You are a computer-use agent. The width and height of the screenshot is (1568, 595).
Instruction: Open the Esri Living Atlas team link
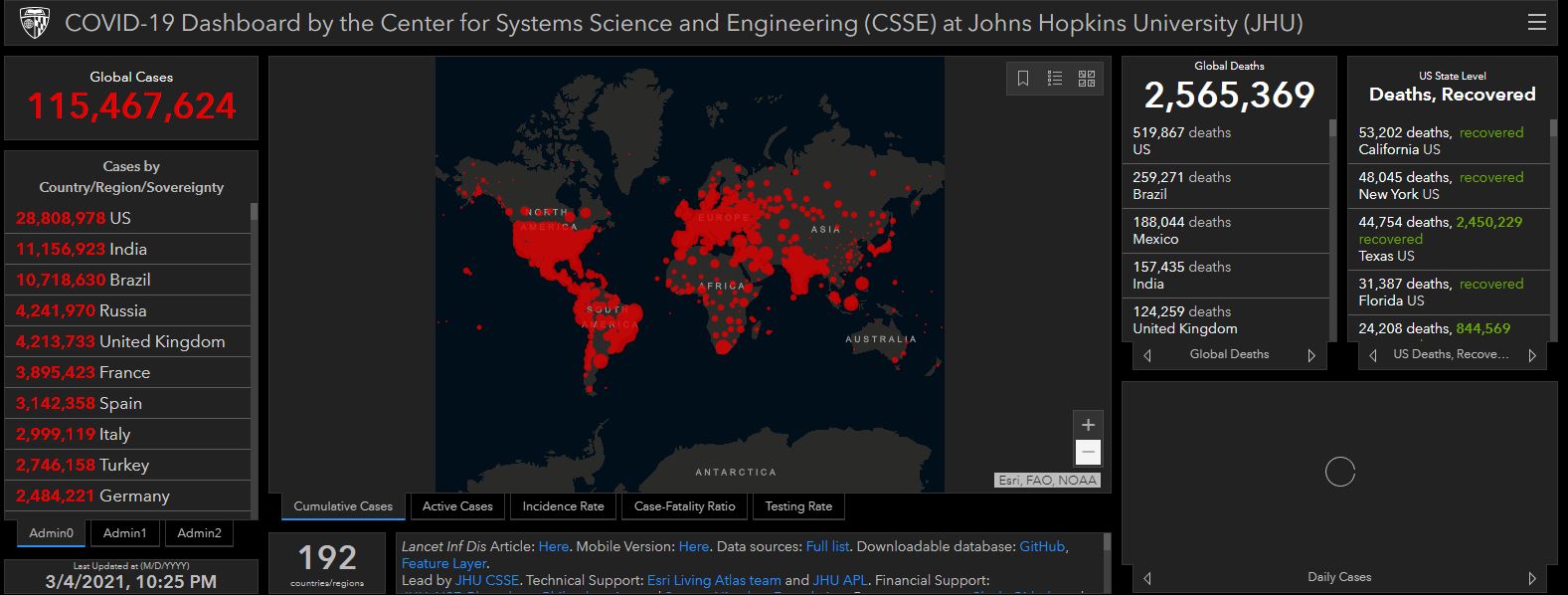[714, 580]
